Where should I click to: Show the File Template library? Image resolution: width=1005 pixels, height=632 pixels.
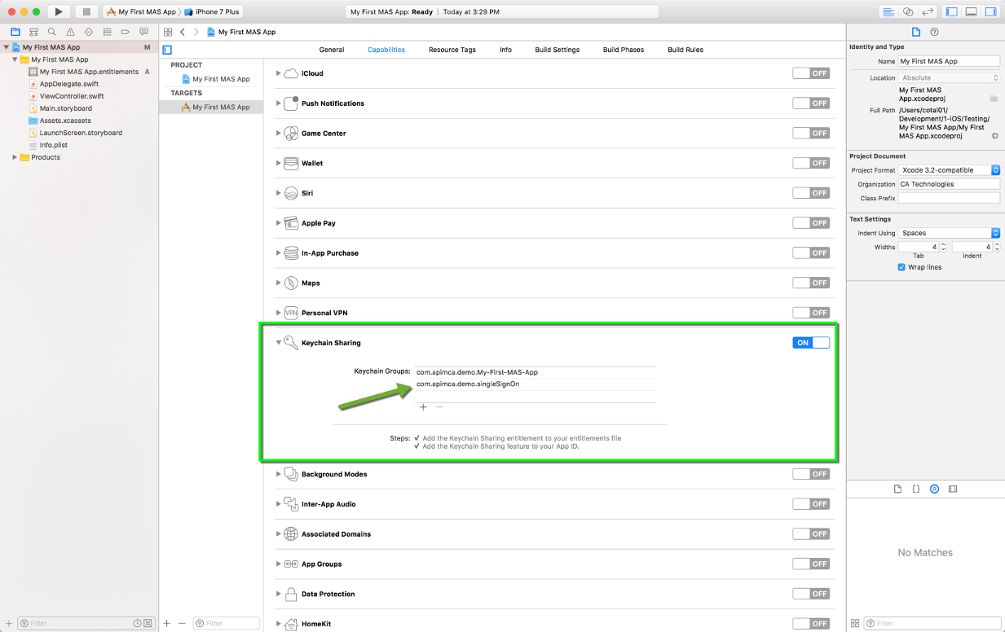click(898, 489)
